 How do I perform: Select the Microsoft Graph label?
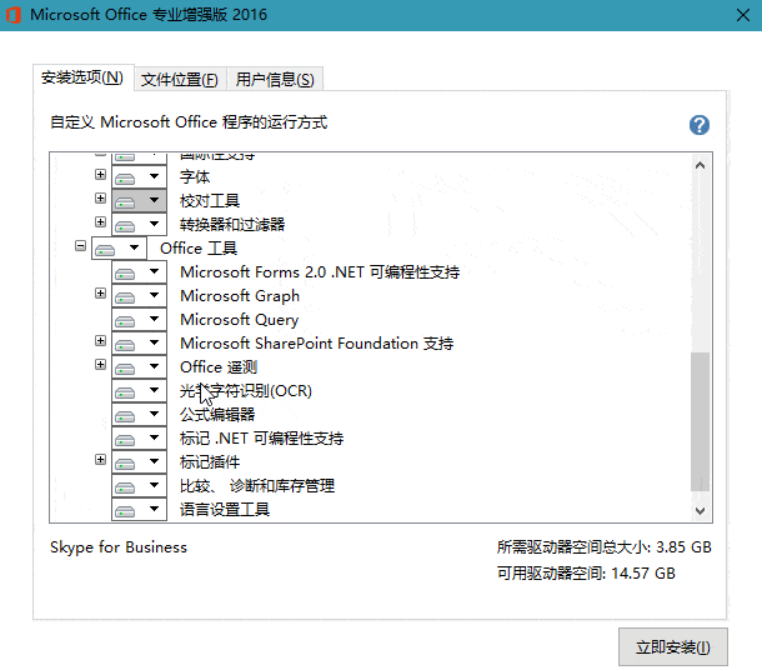pos(240,296)
